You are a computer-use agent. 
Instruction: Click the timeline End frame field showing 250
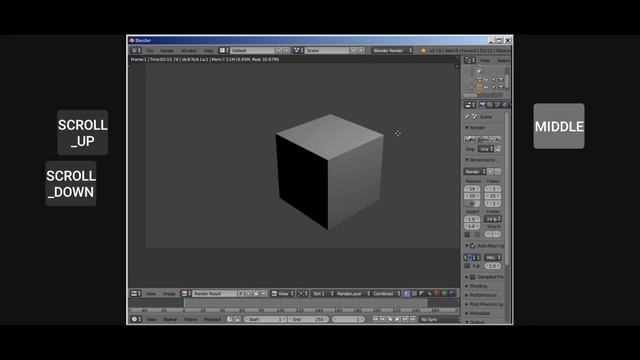tap(309, 319)
